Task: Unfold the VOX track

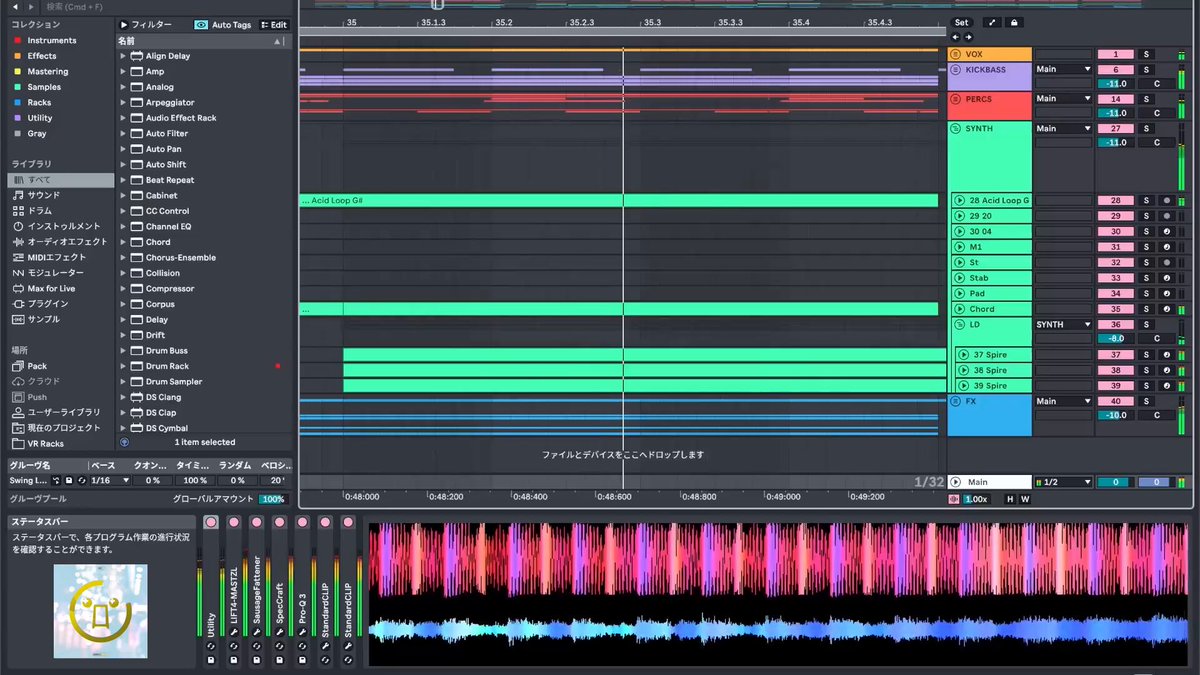Action: pyautogui.click(x=956, y=54)
